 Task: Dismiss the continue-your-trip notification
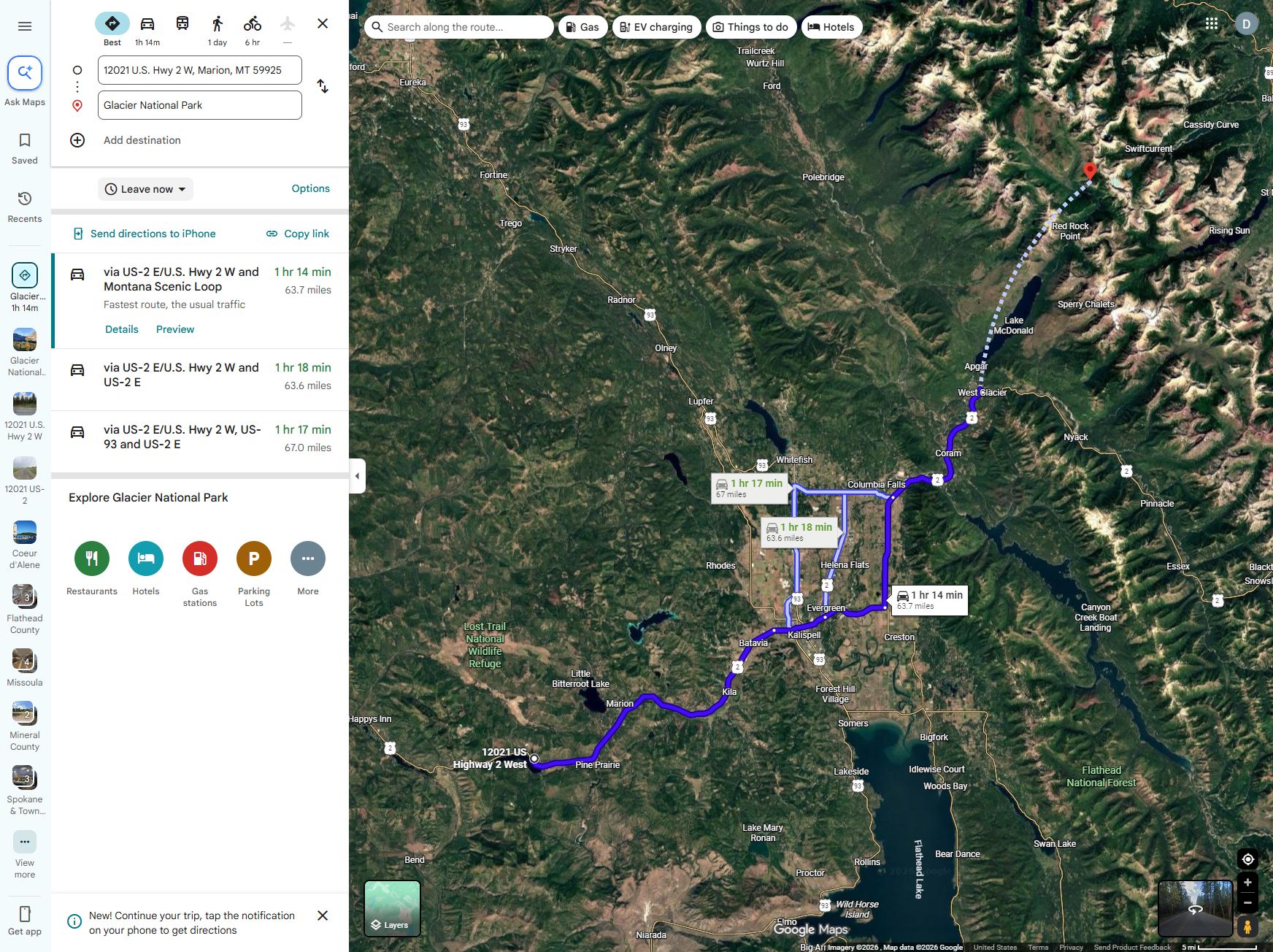[323, 915]
